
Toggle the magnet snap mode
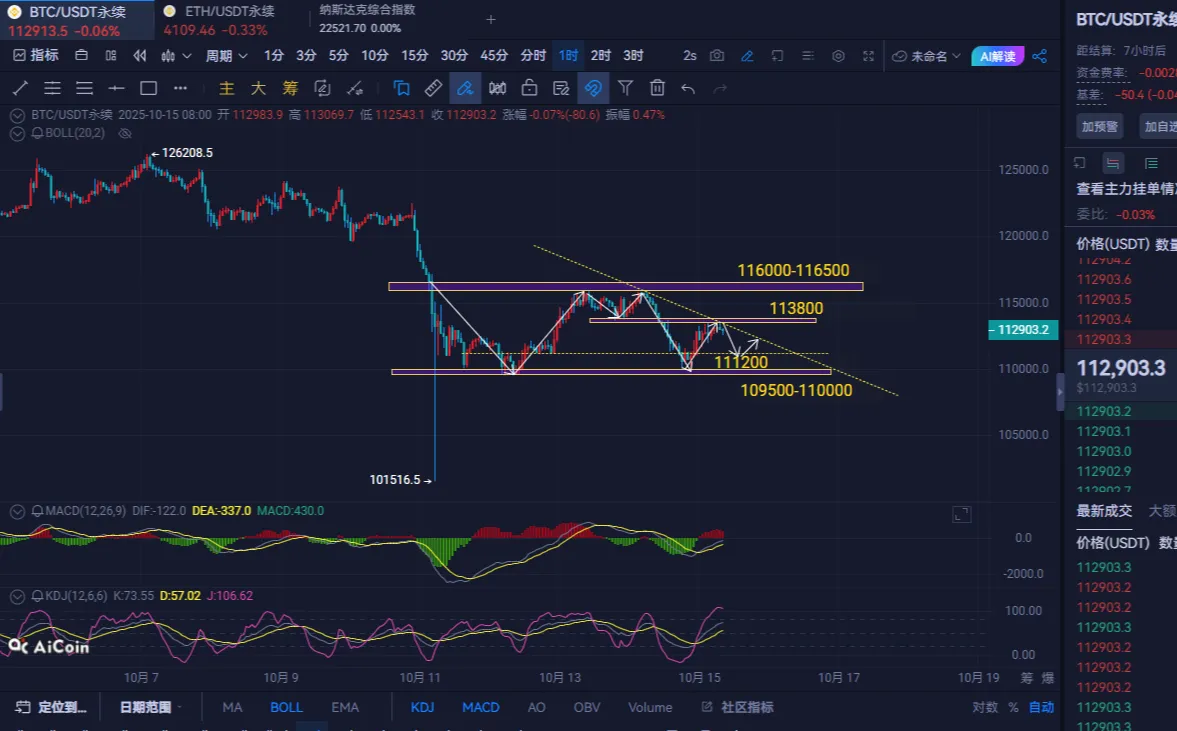593,89
